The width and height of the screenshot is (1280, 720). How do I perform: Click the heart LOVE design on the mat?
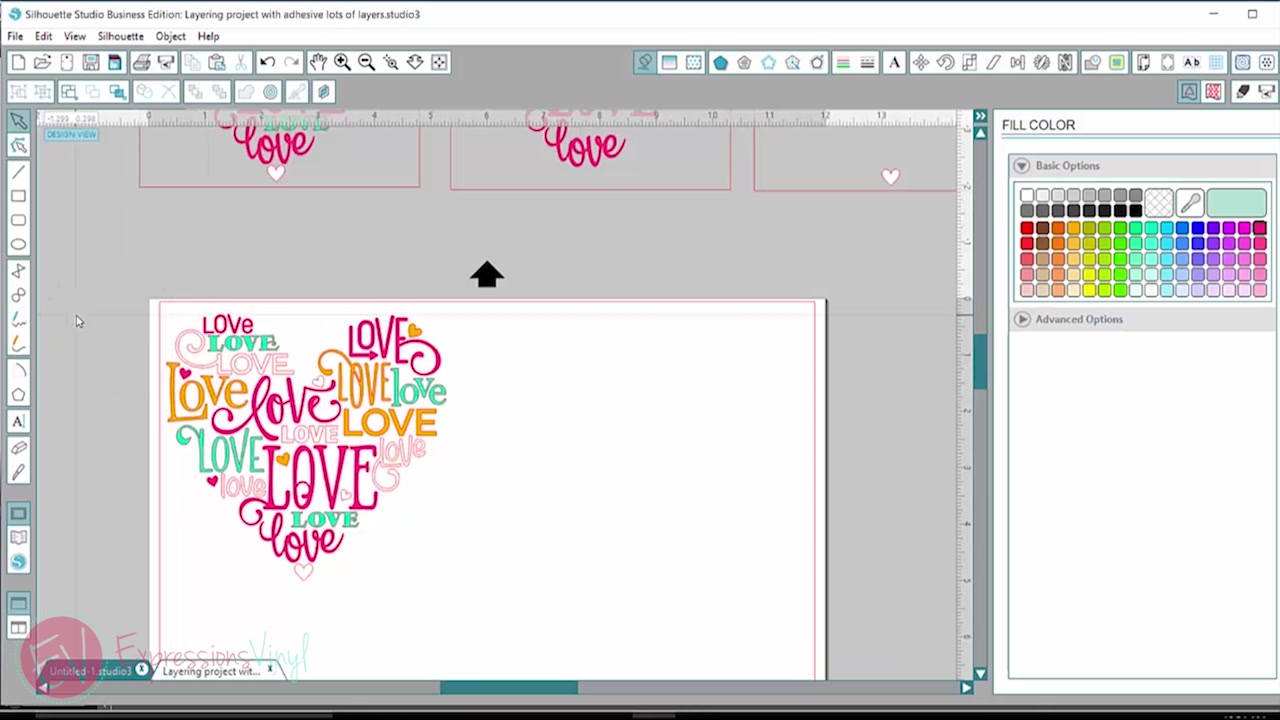tap(307, 446)
